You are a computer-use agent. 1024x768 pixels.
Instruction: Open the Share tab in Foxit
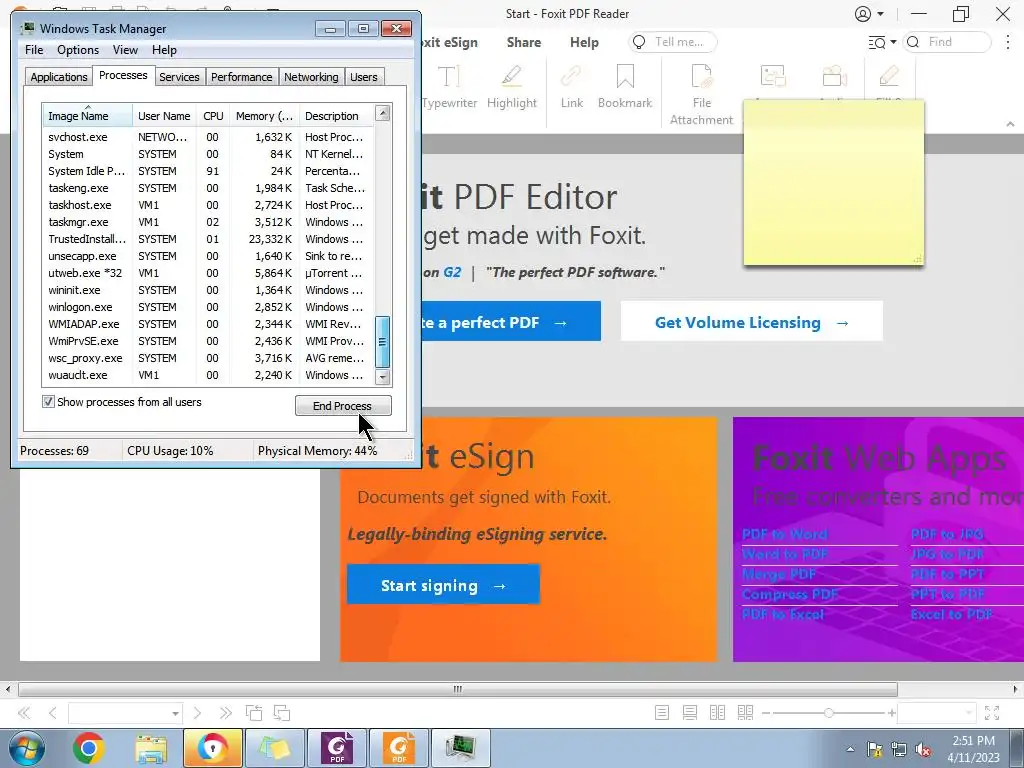click(524, 42)
